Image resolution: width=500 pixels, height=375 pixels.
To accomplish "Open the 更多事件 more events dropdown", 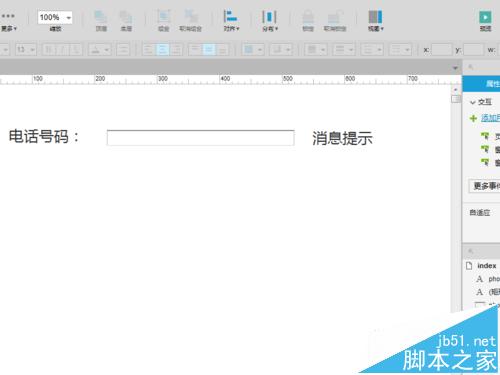I will coord(484,186).
